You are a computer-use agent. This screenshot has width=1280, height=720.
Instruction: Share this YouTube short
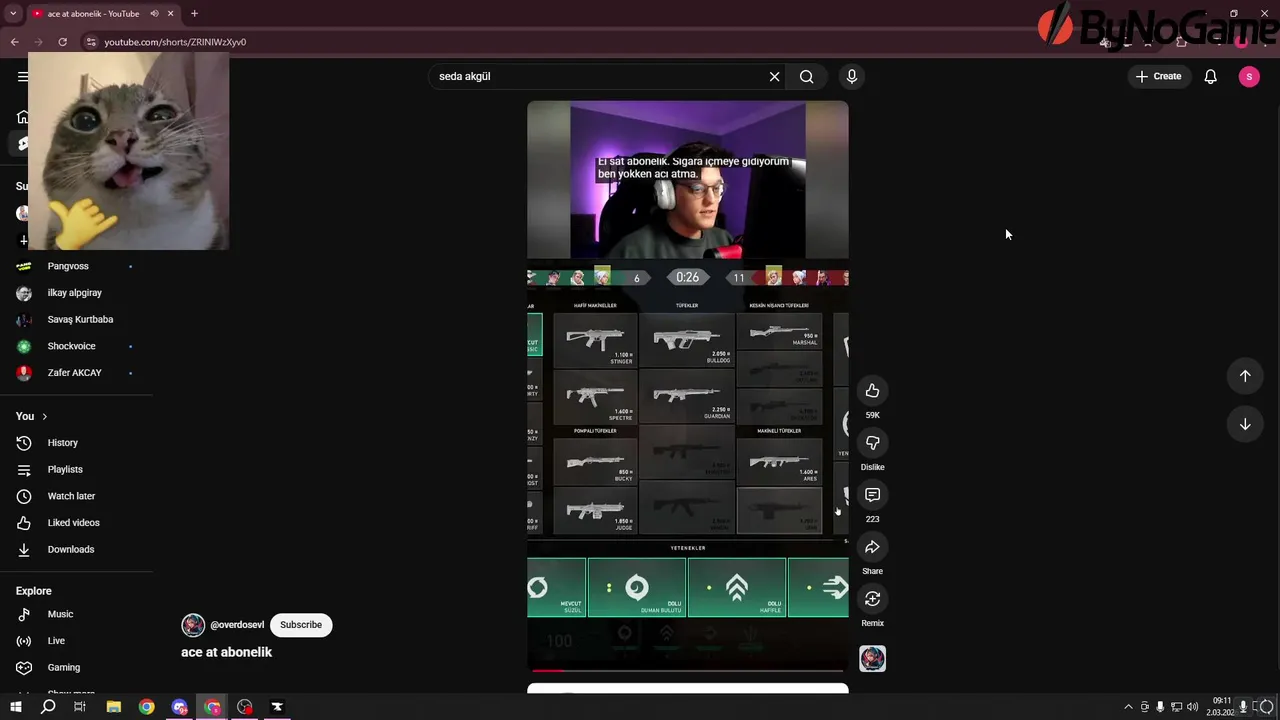click(872, 547)
